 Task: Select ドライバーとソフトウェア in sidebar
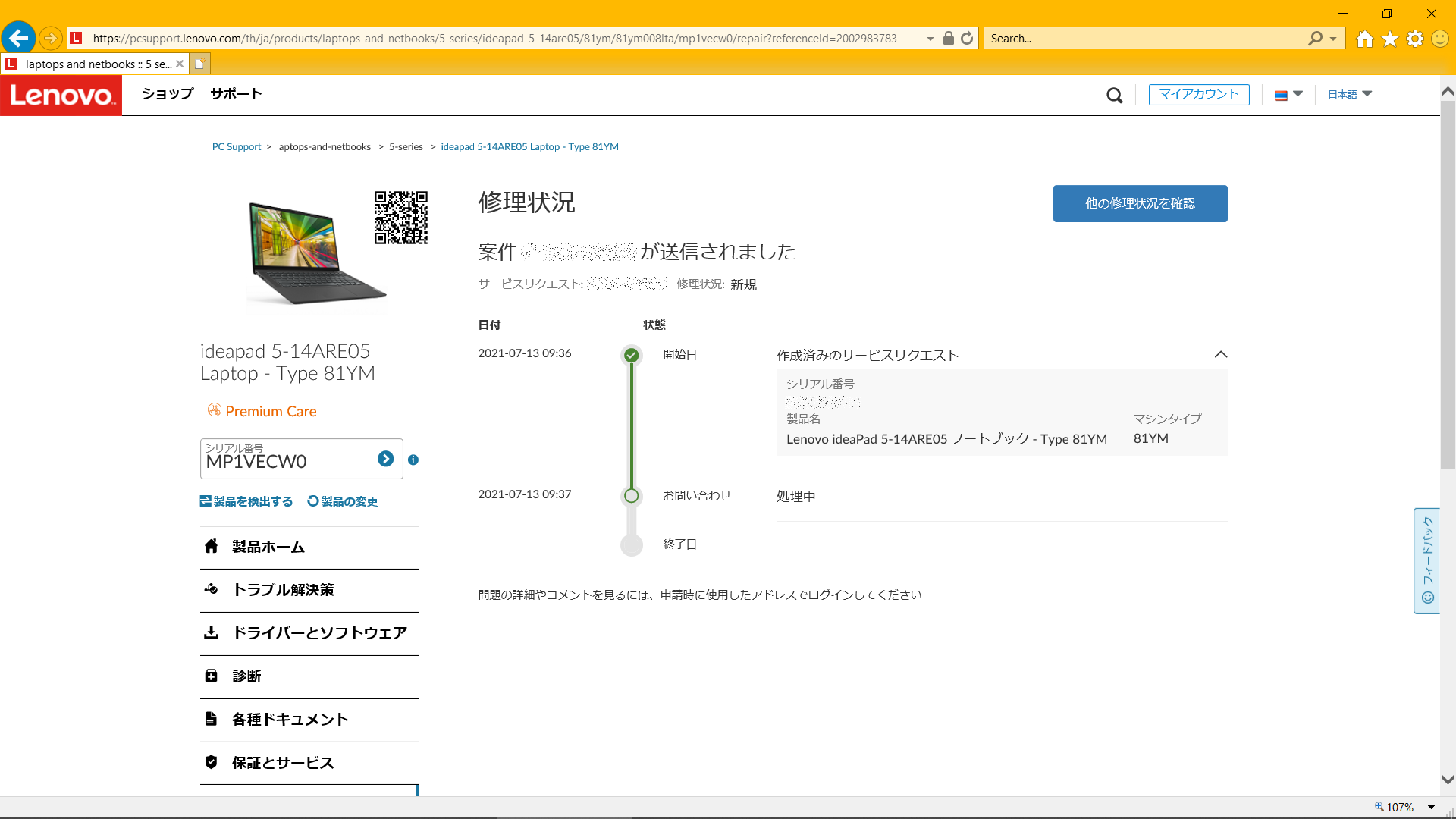click(309, 633)
